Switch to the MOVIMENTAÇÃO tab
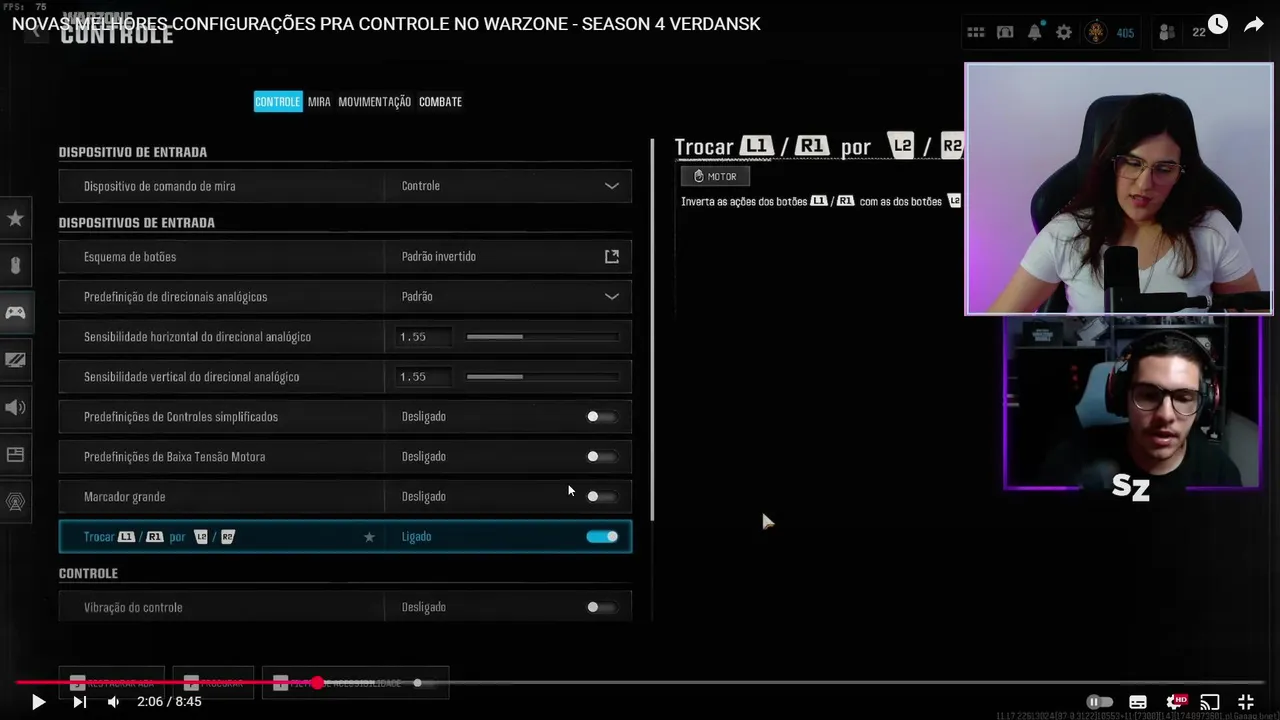 click(375, 102)
